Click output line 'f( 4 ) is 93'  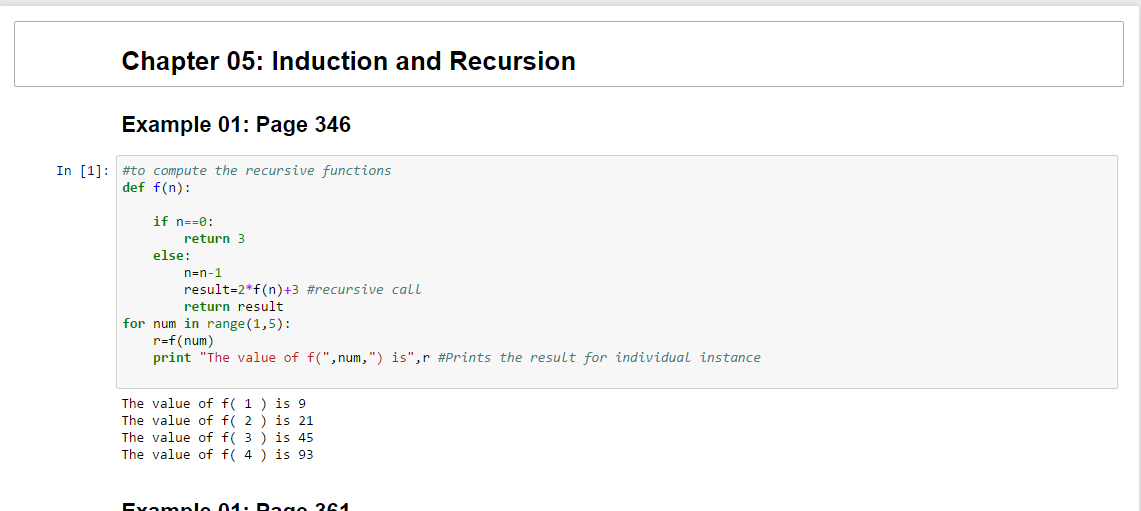[217, 455]
